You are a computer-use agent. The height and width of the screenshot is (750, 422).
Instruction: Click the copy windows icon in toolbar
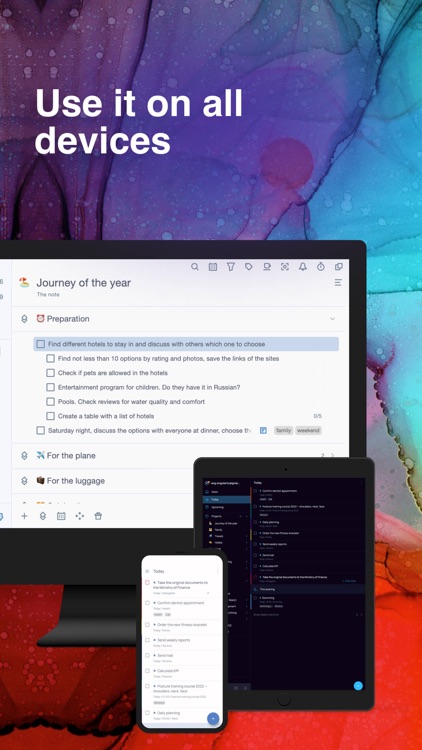[339, 267]
